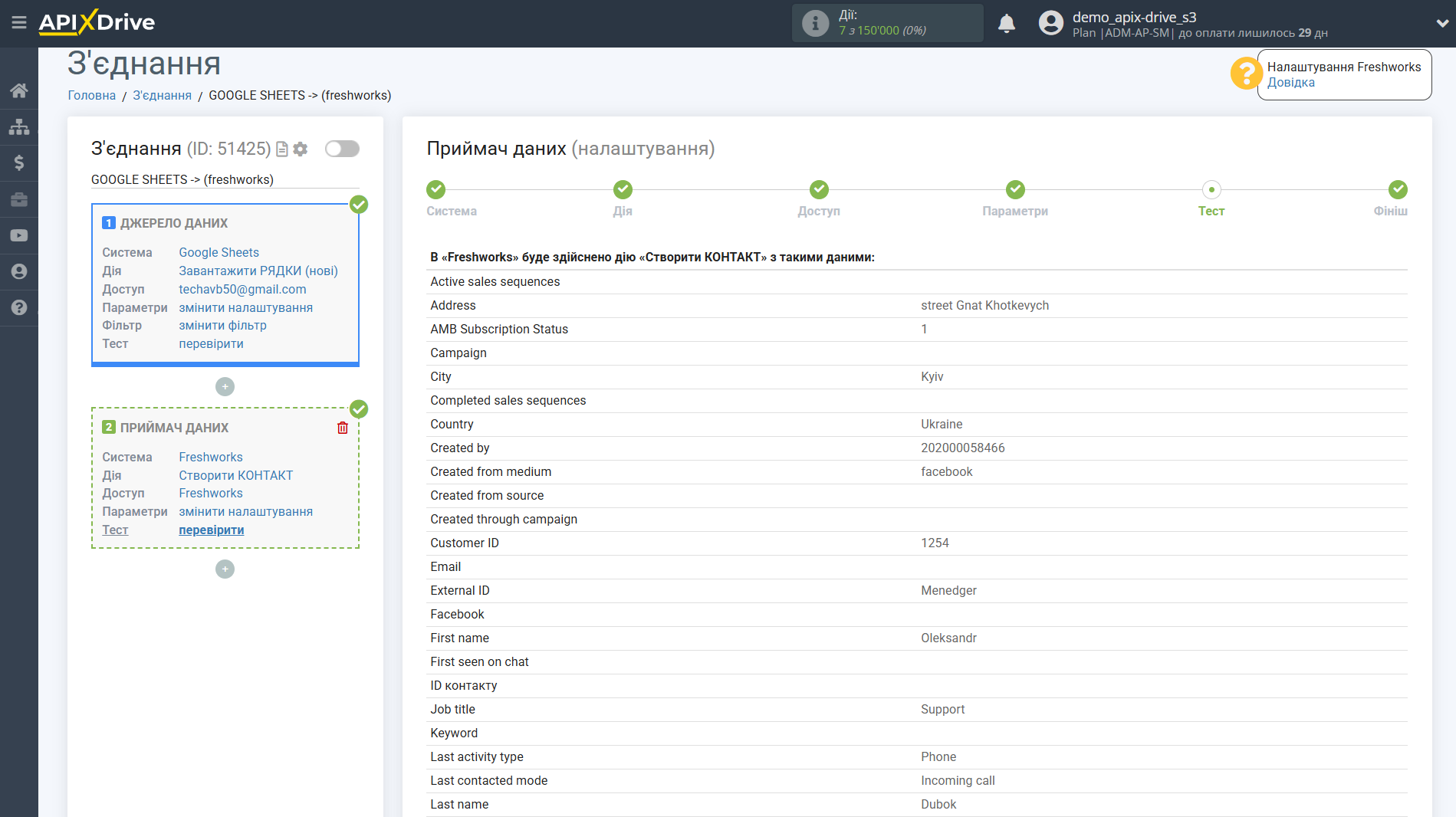This screenshot has height=817, width=1456.
Task: Select the 'Oleksandr' first name value
Action: pos(948,638)
